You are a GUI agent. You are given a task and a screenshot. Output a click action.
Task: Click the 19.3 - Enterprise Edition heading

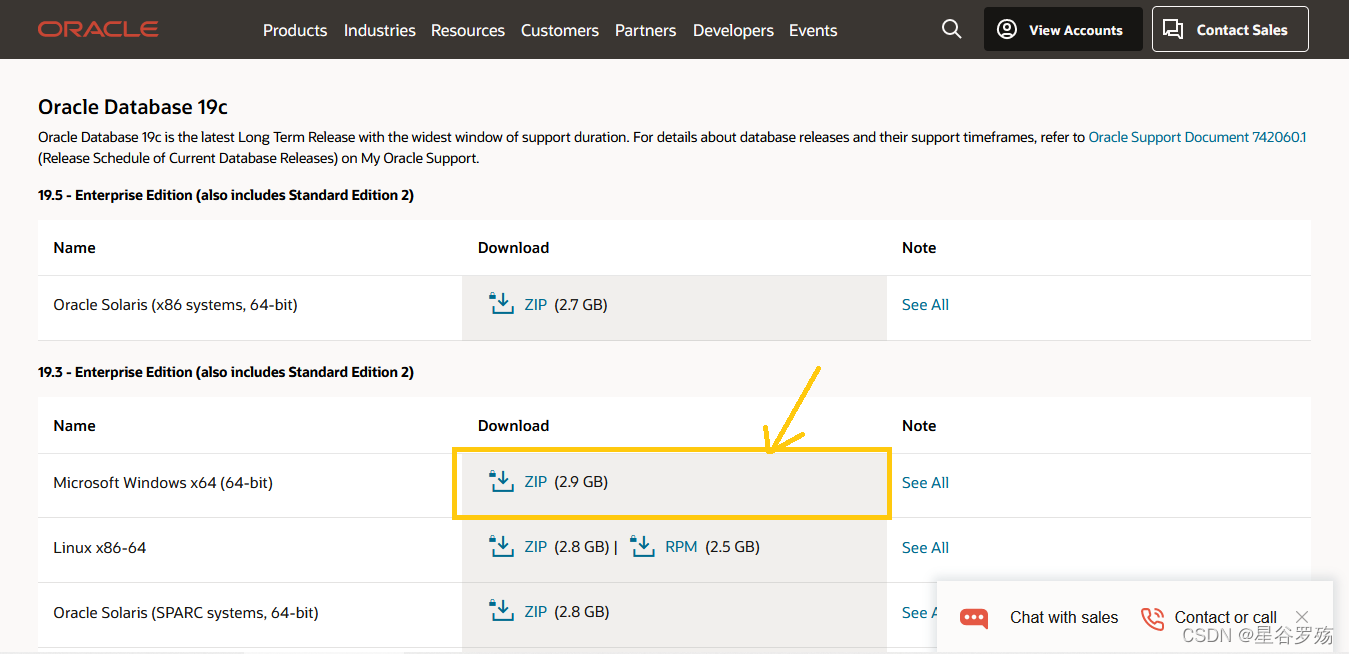coord(226,372)
